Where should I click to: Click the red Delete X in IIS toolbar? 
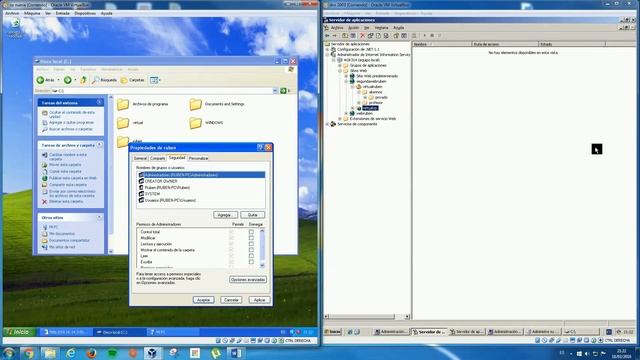tap(362, 36)
